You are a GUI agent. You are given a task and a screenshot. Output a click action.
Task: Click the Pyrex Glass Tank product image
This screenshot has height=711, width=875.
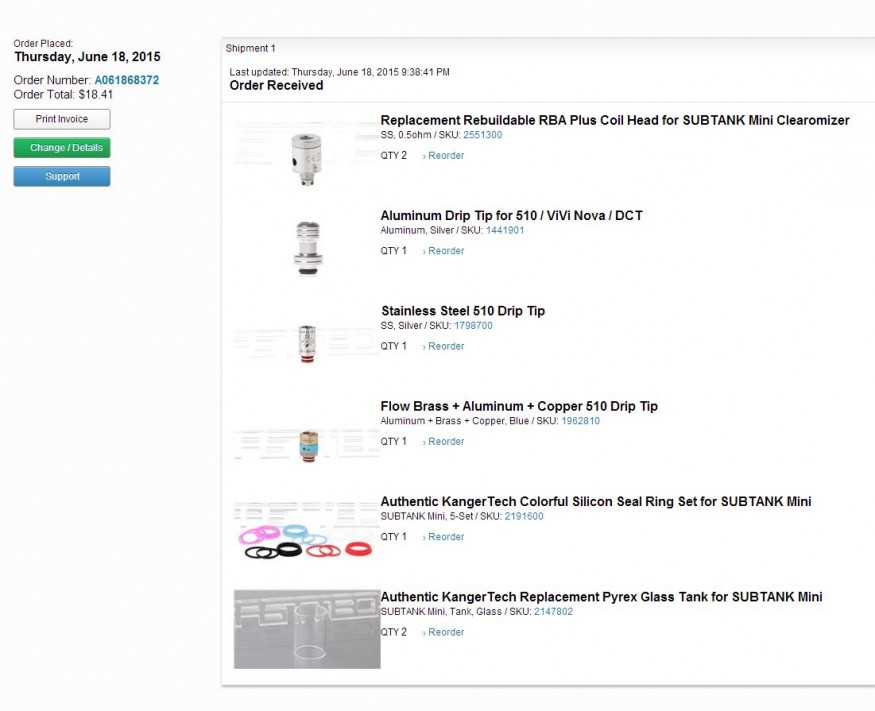[306, 628]
